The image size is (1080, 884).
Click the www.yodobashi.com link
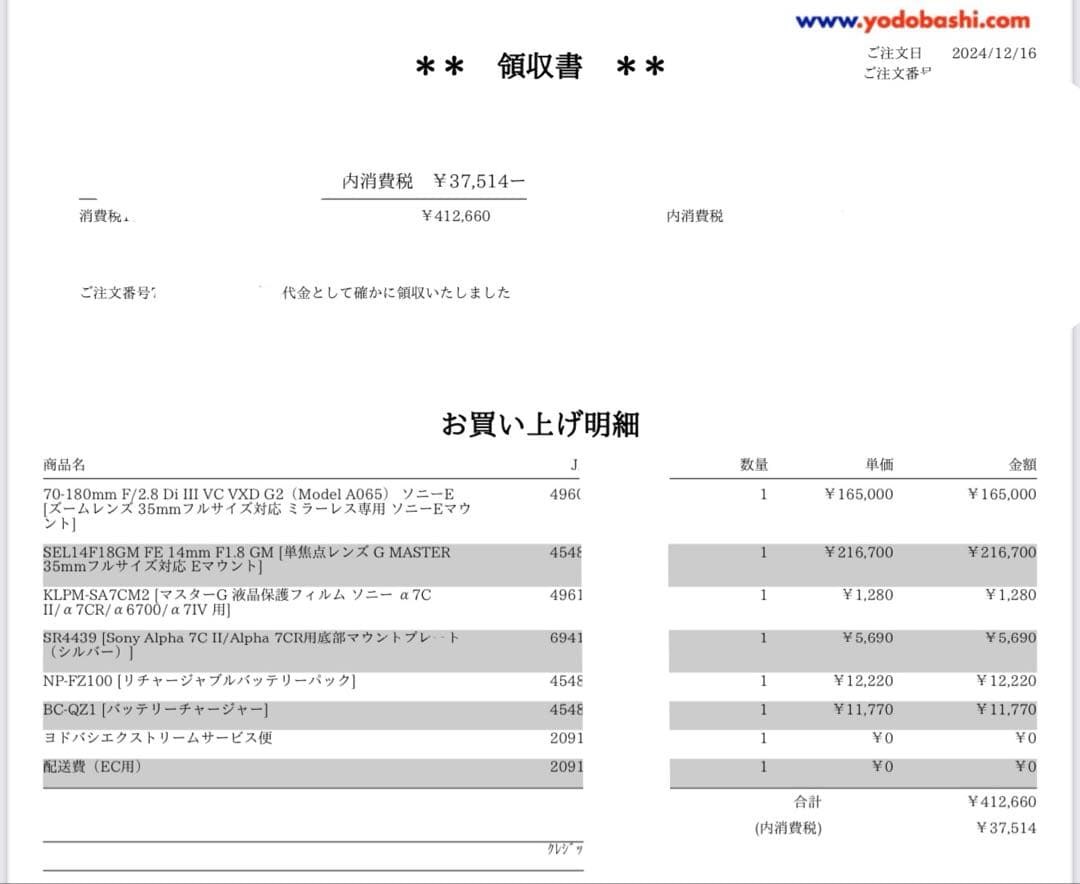coord(912,20)
